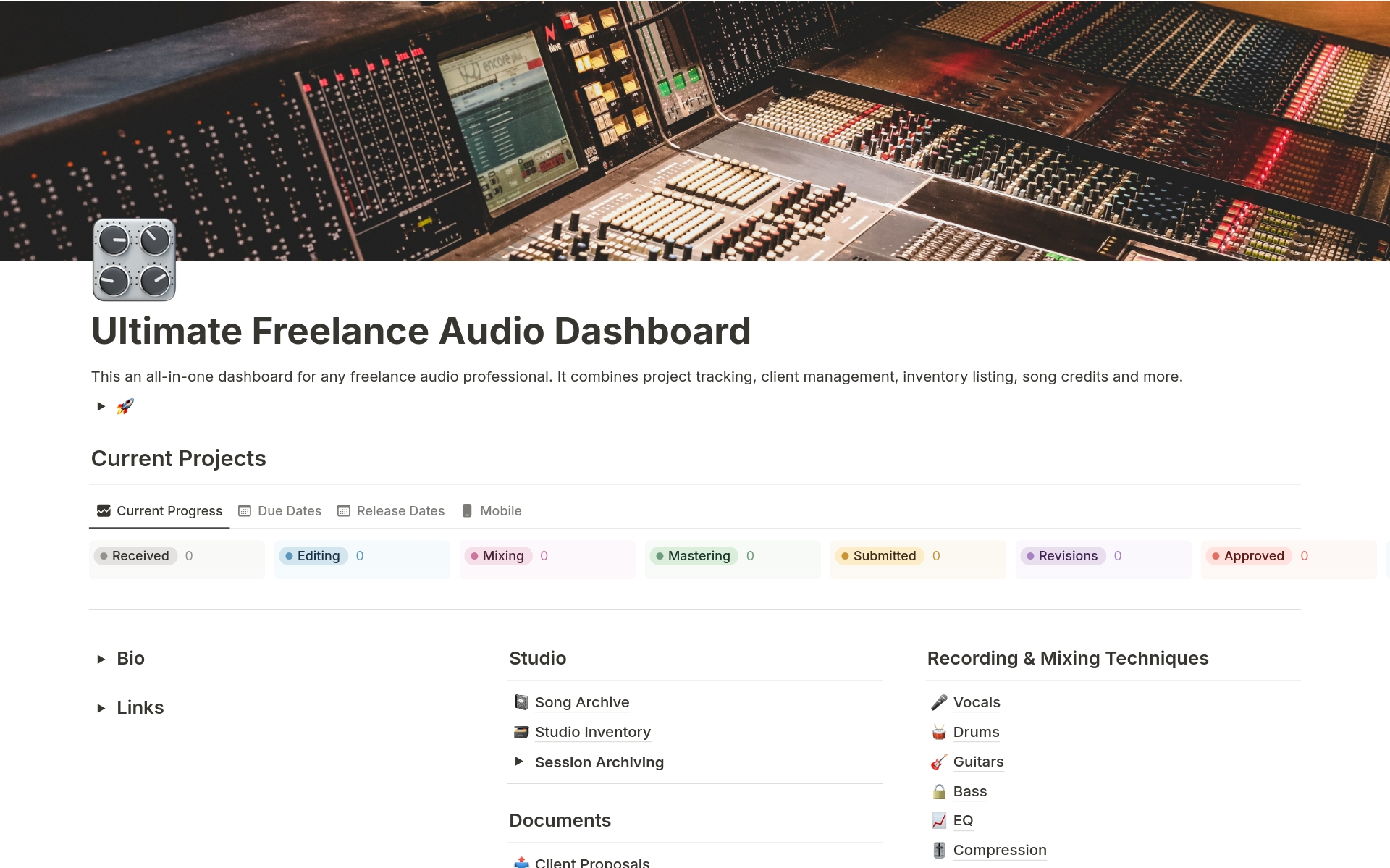Switch to the Due Dates tab
1390x868 pixels.
click(x=290, y=510)
